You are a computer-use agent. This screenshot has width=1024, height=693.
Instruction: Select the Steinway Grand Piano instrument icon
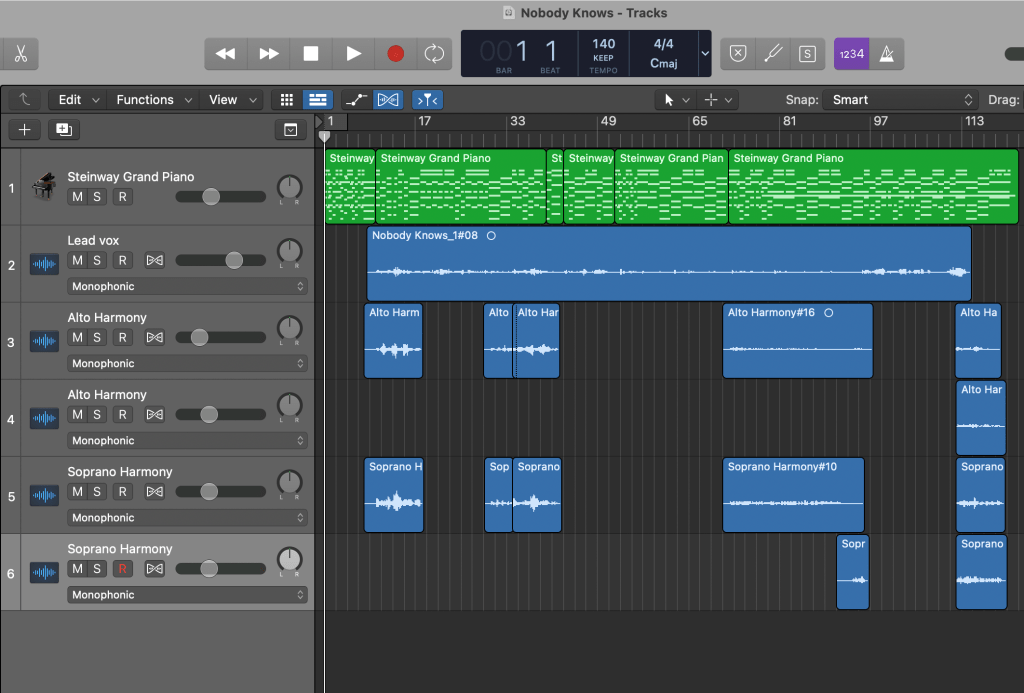[44, 187]
